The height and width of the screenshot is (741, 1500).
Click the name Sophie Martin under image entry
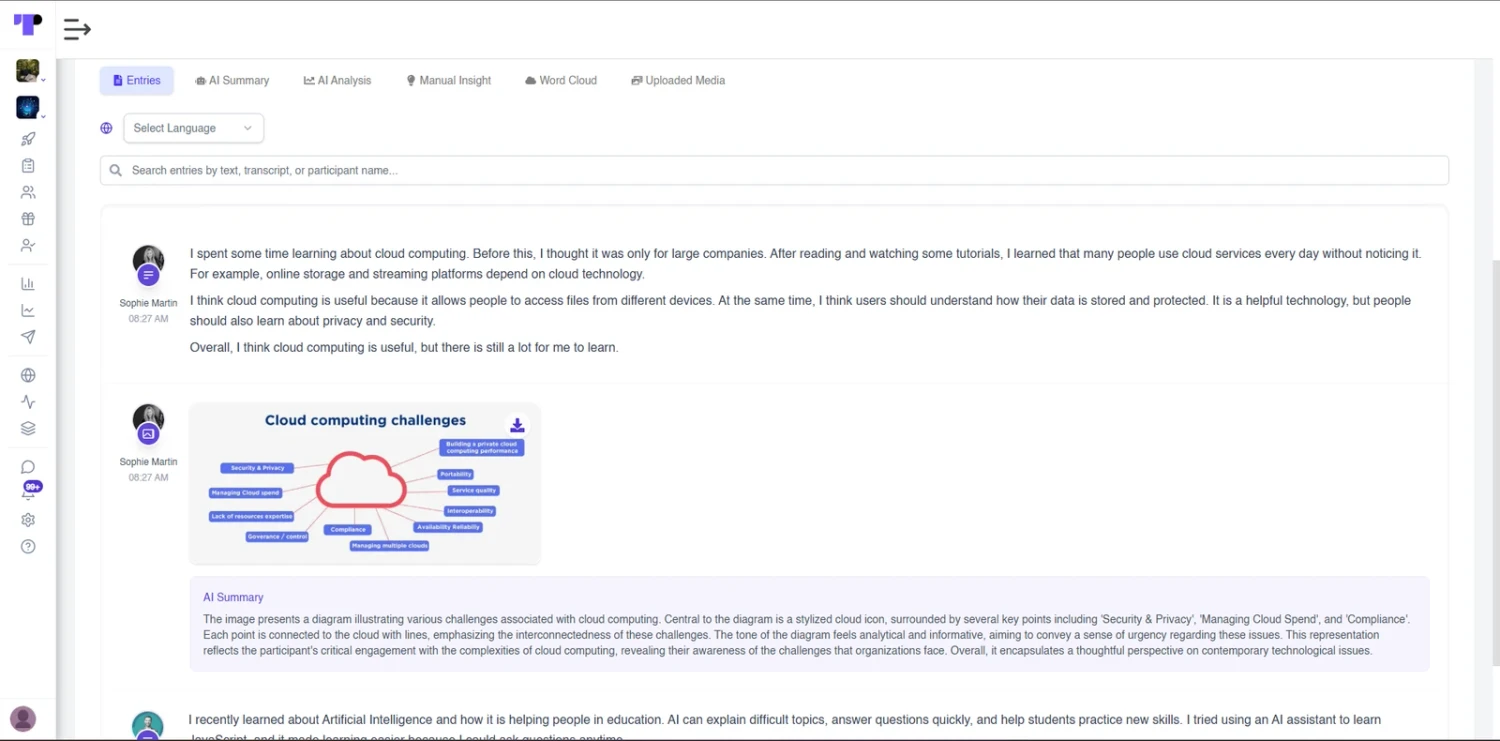148,462
